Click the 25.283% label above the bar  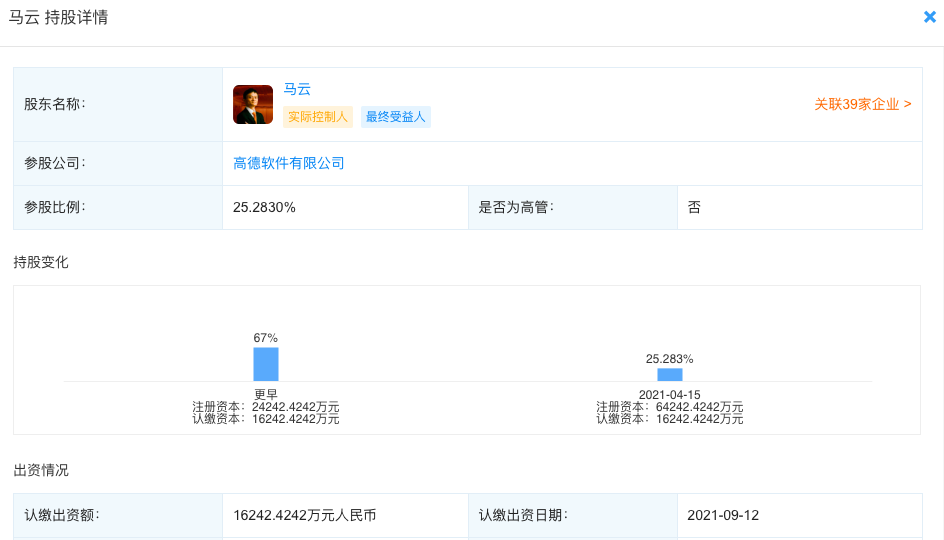[669, 359]
